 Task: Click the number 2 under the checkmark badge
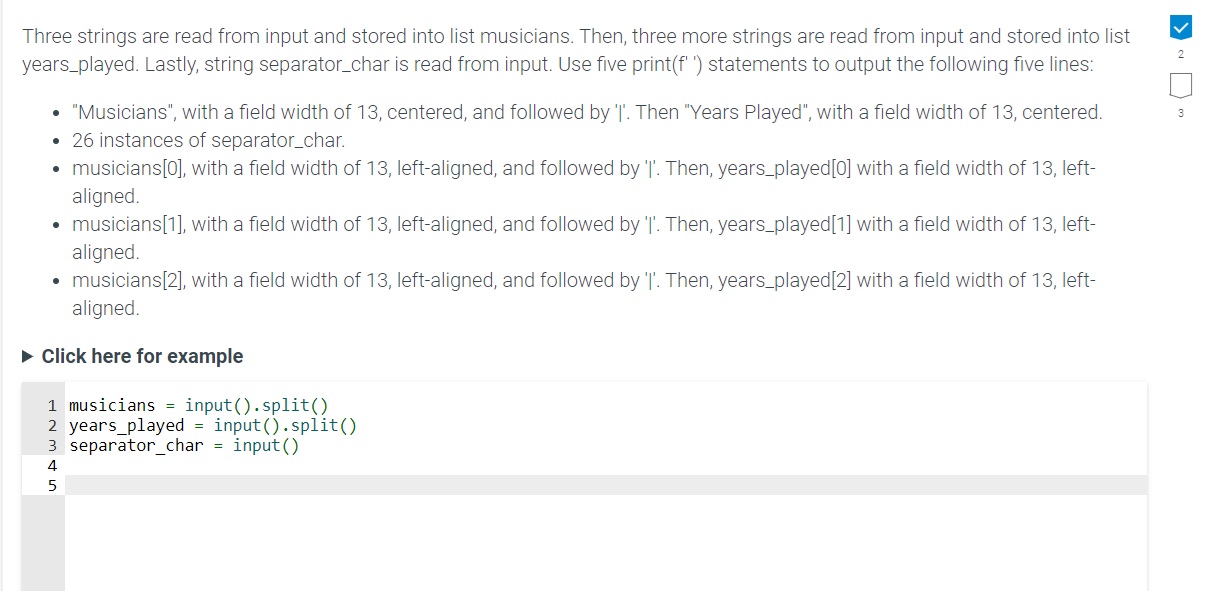point(1180,54)
